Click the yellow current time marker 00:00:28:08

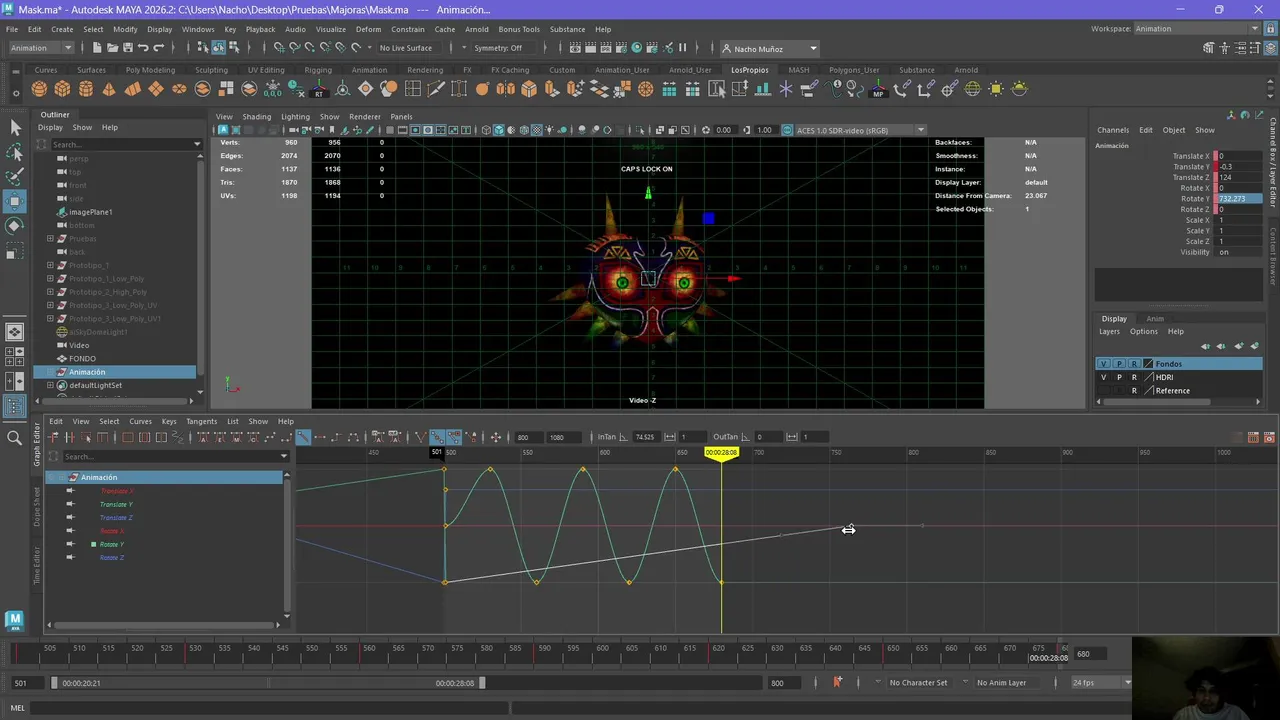pyautogui.click(x=721, y=453)
